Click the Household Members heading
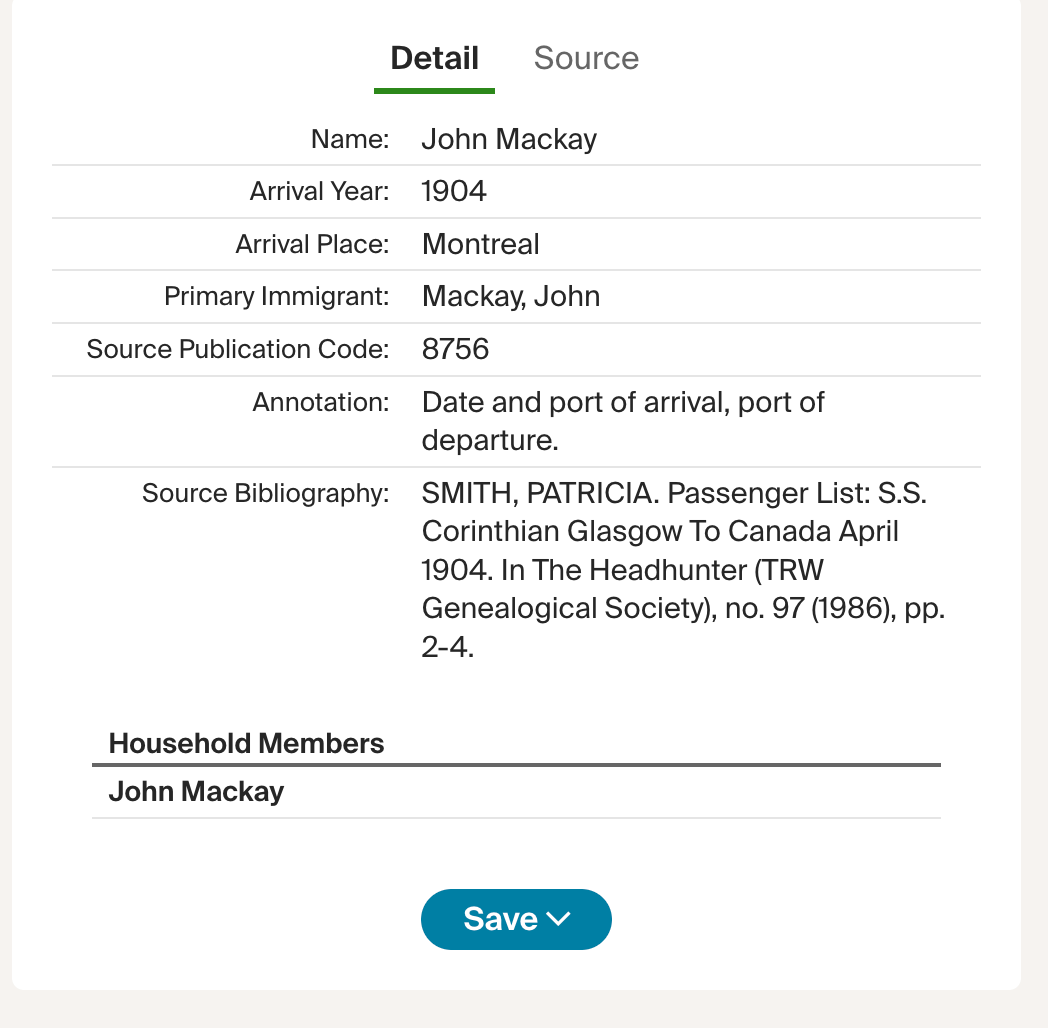 pyautogui.click(x=246, y=744)
